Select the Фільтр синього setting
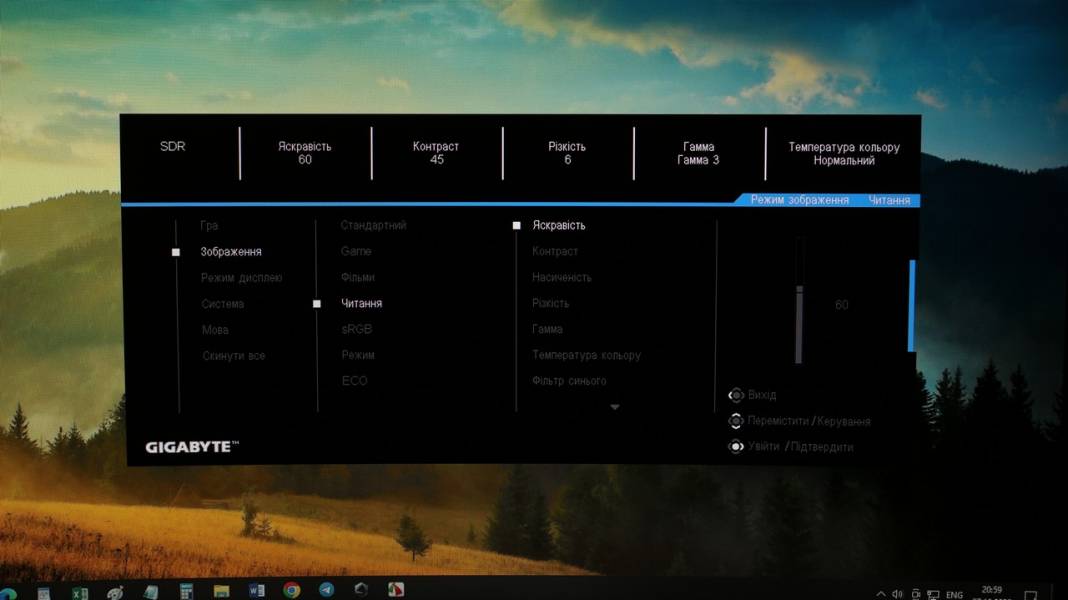 point(569,381)
